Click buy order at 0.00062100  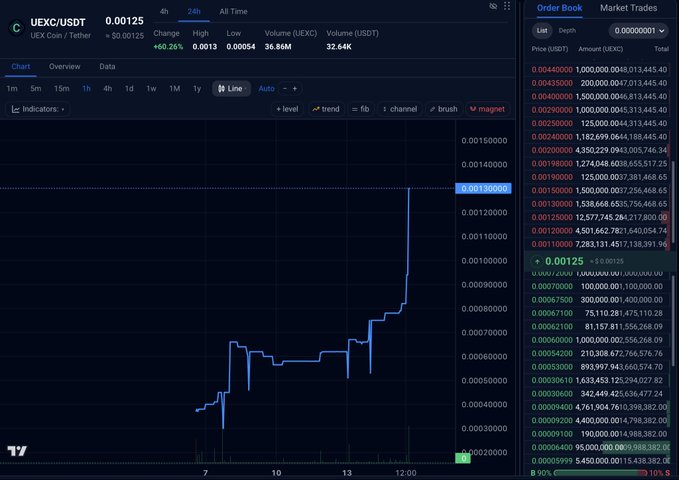[598, 326]
